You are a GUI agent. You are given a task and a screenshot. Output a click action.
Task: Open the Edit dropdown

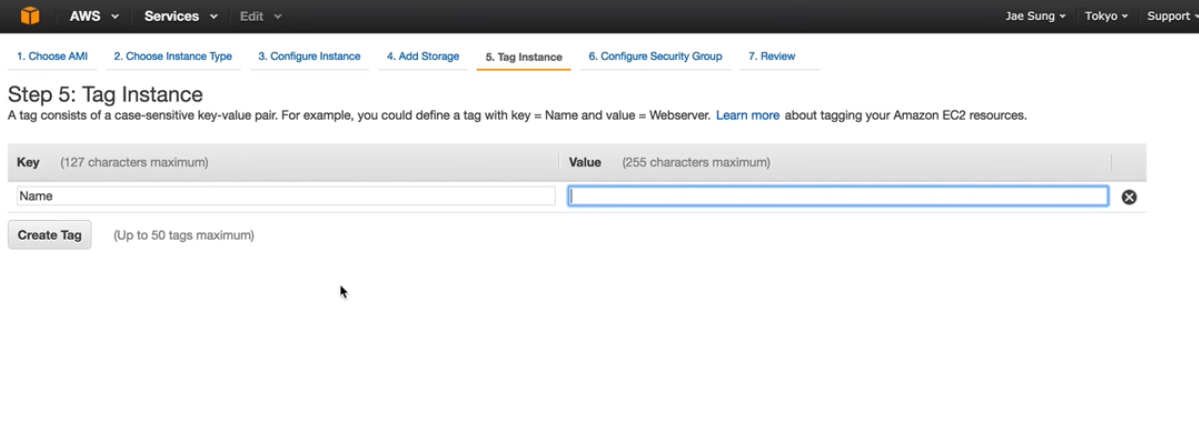(261, 16)
